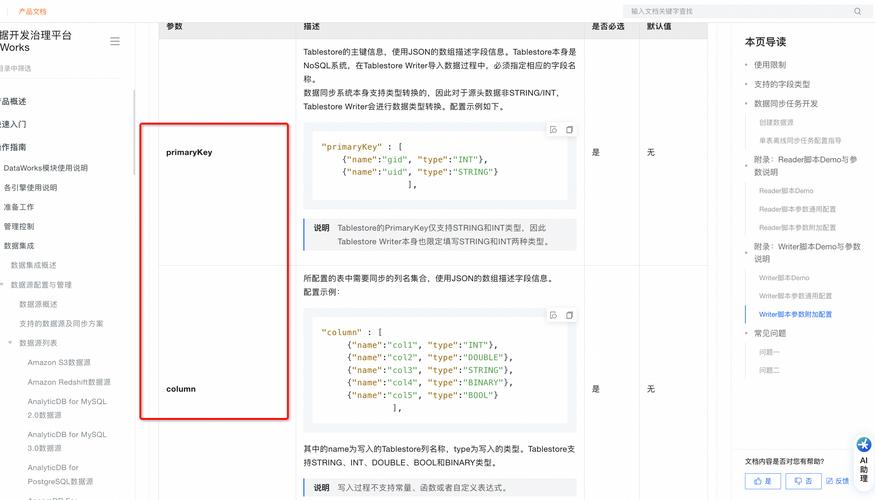Jump to 常见问题 section
This screenshot has width=875, height=500.
[x=770, y=333]
